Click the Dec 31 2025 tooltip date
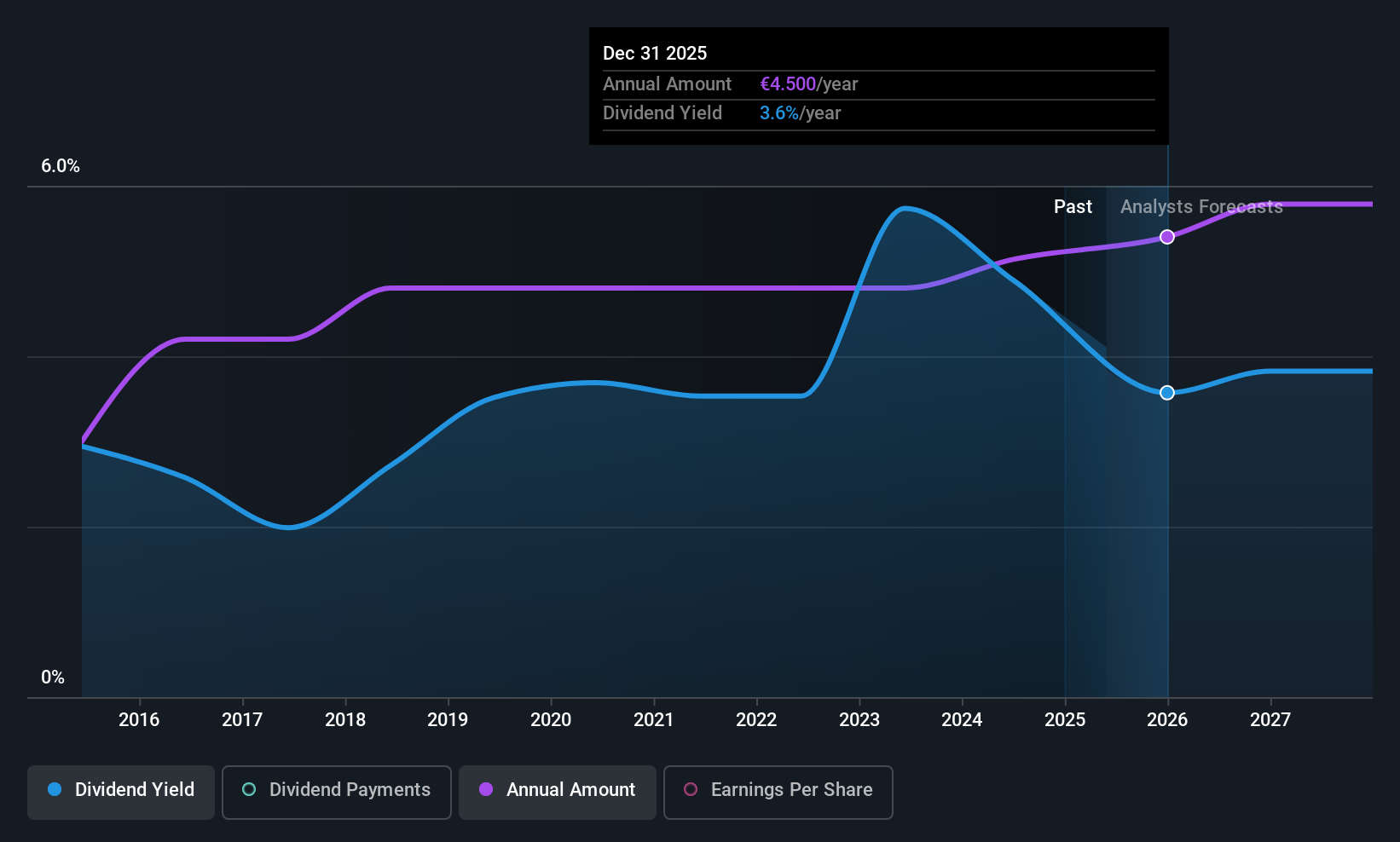 point(655,54)
